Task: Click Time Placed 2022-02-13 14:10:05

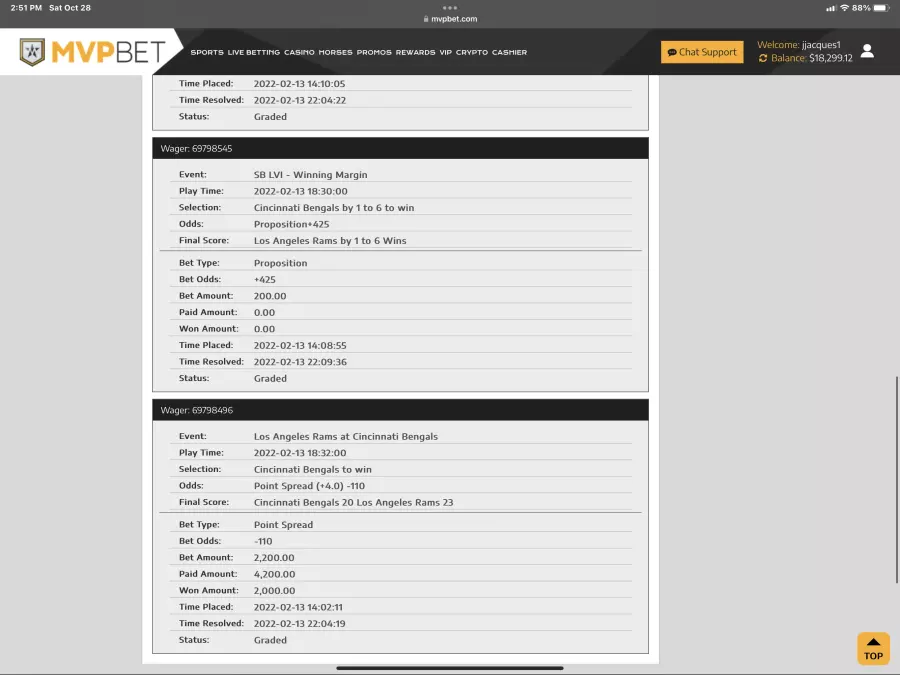Action: click(300, 84)
